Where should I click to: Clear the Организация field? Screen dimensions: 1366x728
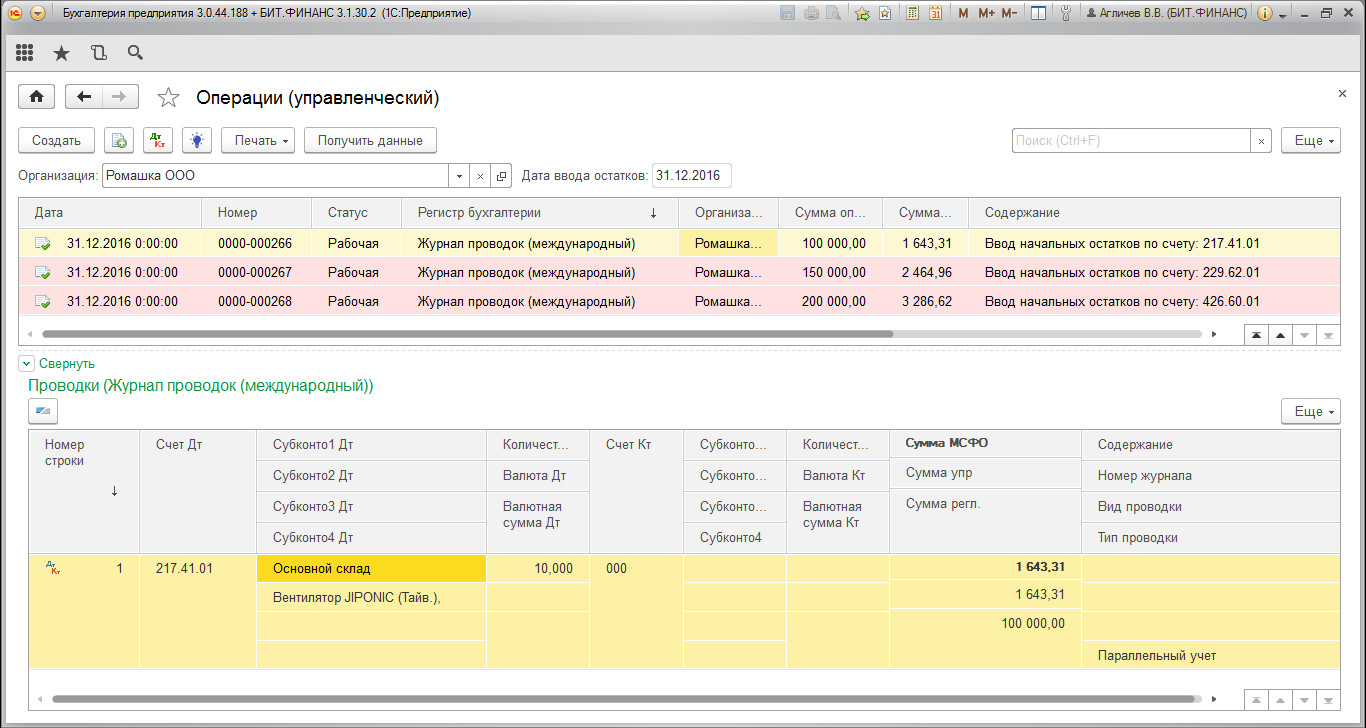tap(480, 176)
